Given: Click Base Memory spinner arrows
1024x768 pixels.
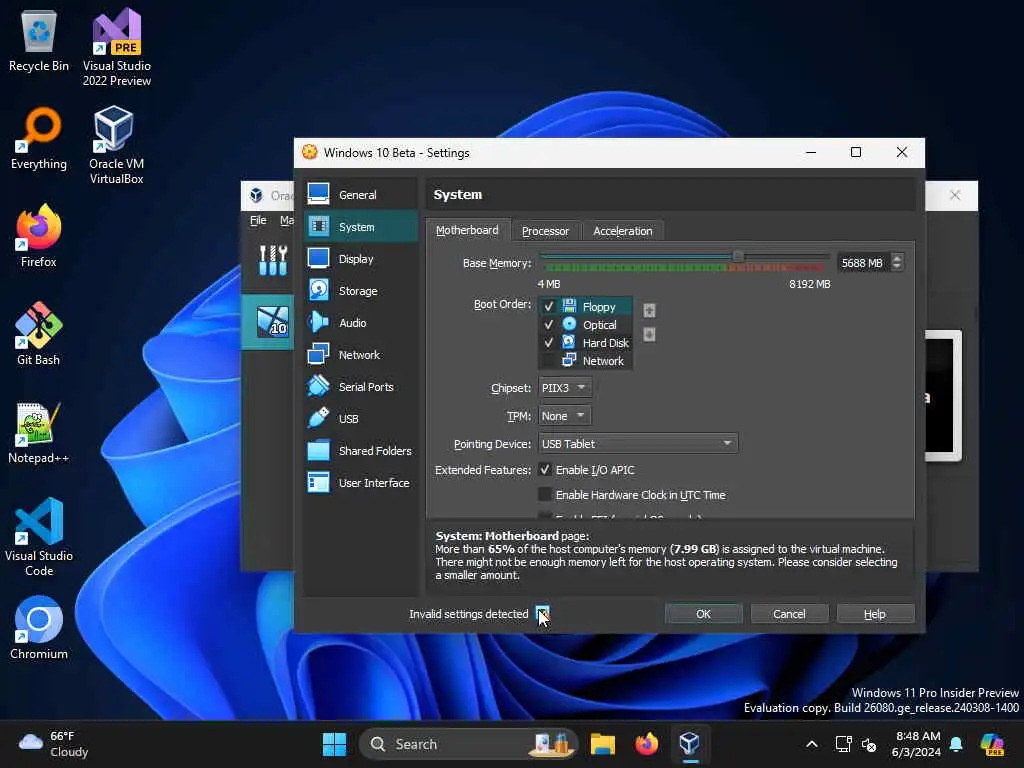Looking at the screenshot, I should coord(897,262).
